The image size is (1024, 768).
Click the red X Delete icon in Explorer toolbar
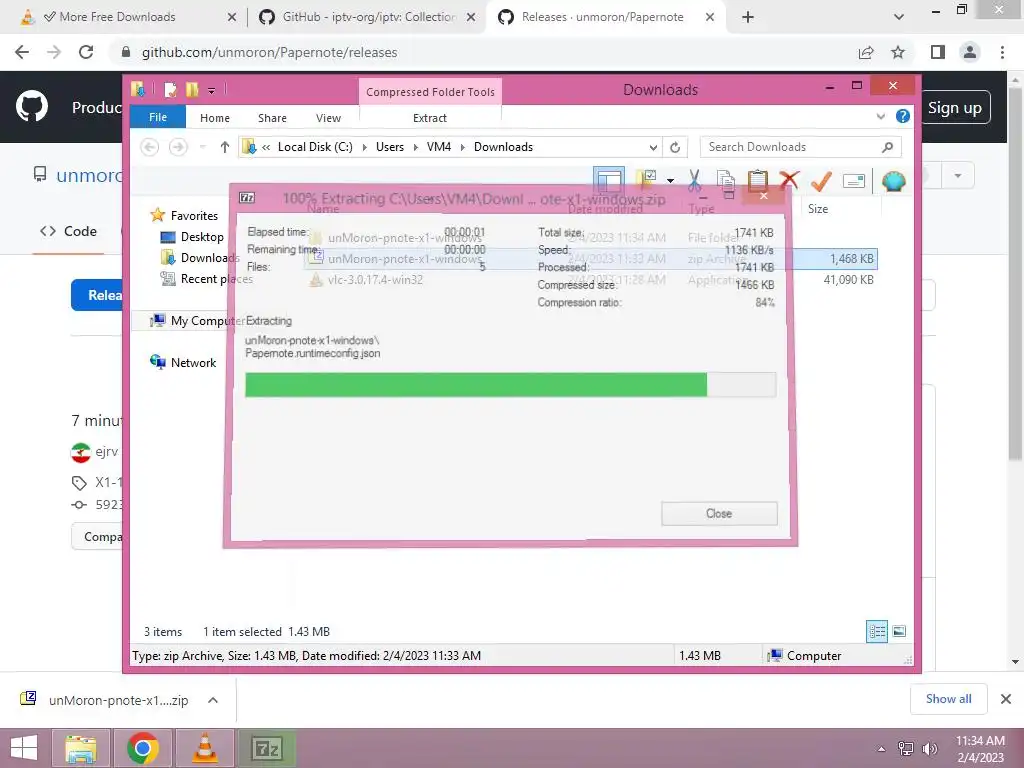[x=789, y=180]
